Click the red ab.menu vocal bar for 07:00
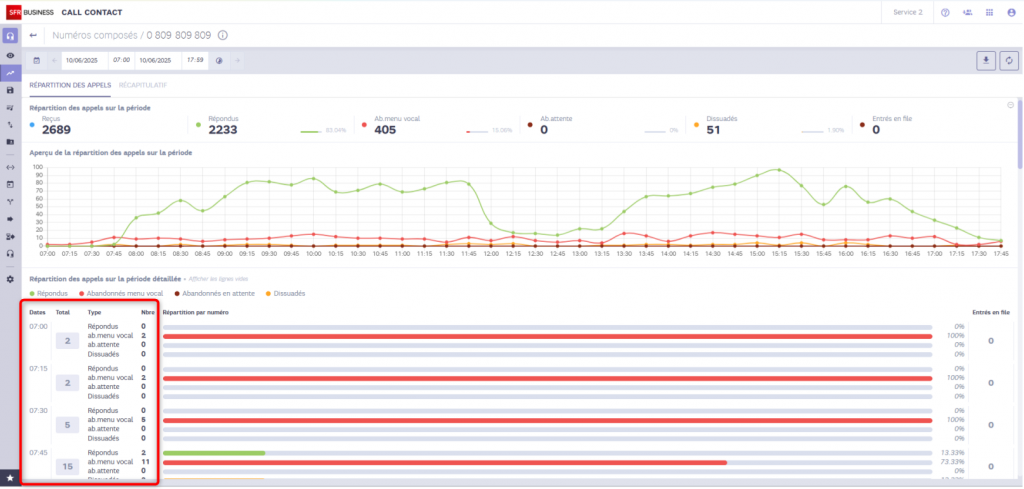1024x489 pixels. 547,336
